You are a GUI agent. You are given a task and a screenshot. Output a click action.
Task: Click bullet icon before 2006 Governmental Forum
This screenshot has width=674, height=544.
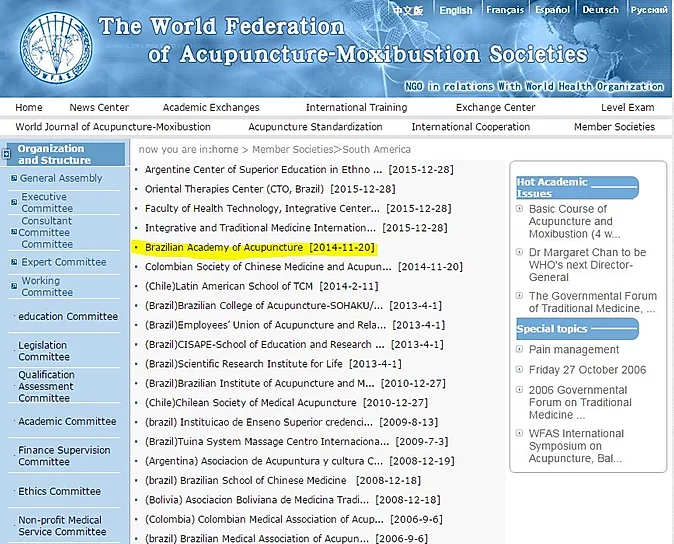[x=519, y=390]
